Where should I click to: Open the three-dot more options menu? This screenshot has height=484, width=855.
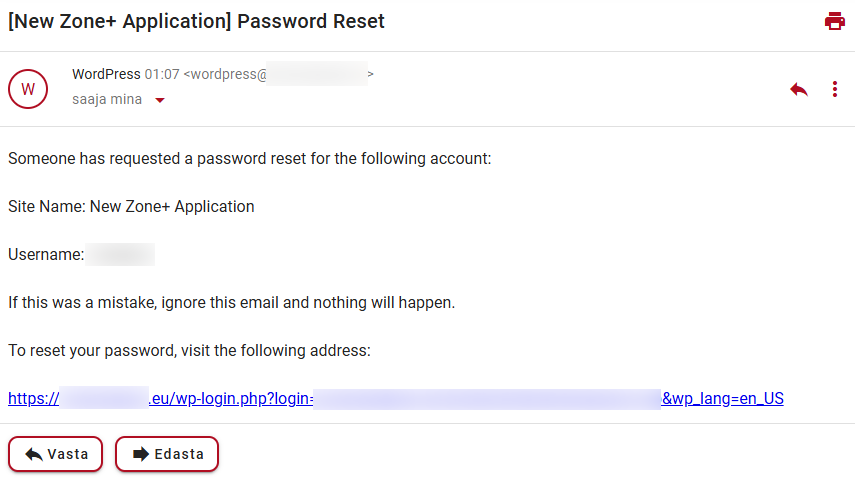pos(835,90)
